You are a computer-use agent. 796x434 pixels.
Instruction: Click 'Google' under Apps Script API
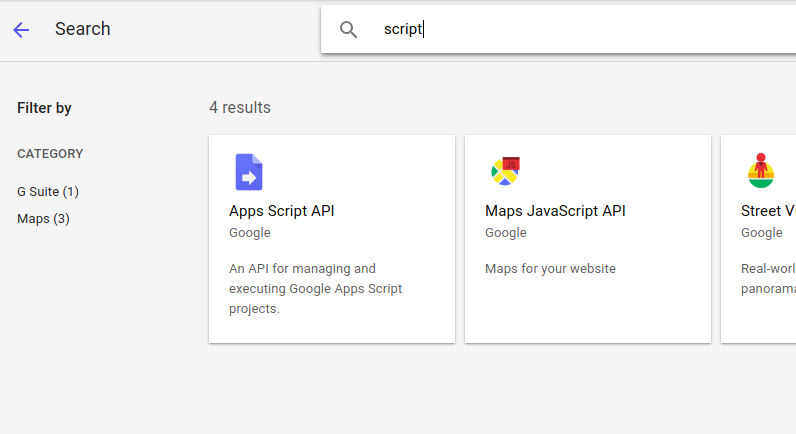click(250, 232)
